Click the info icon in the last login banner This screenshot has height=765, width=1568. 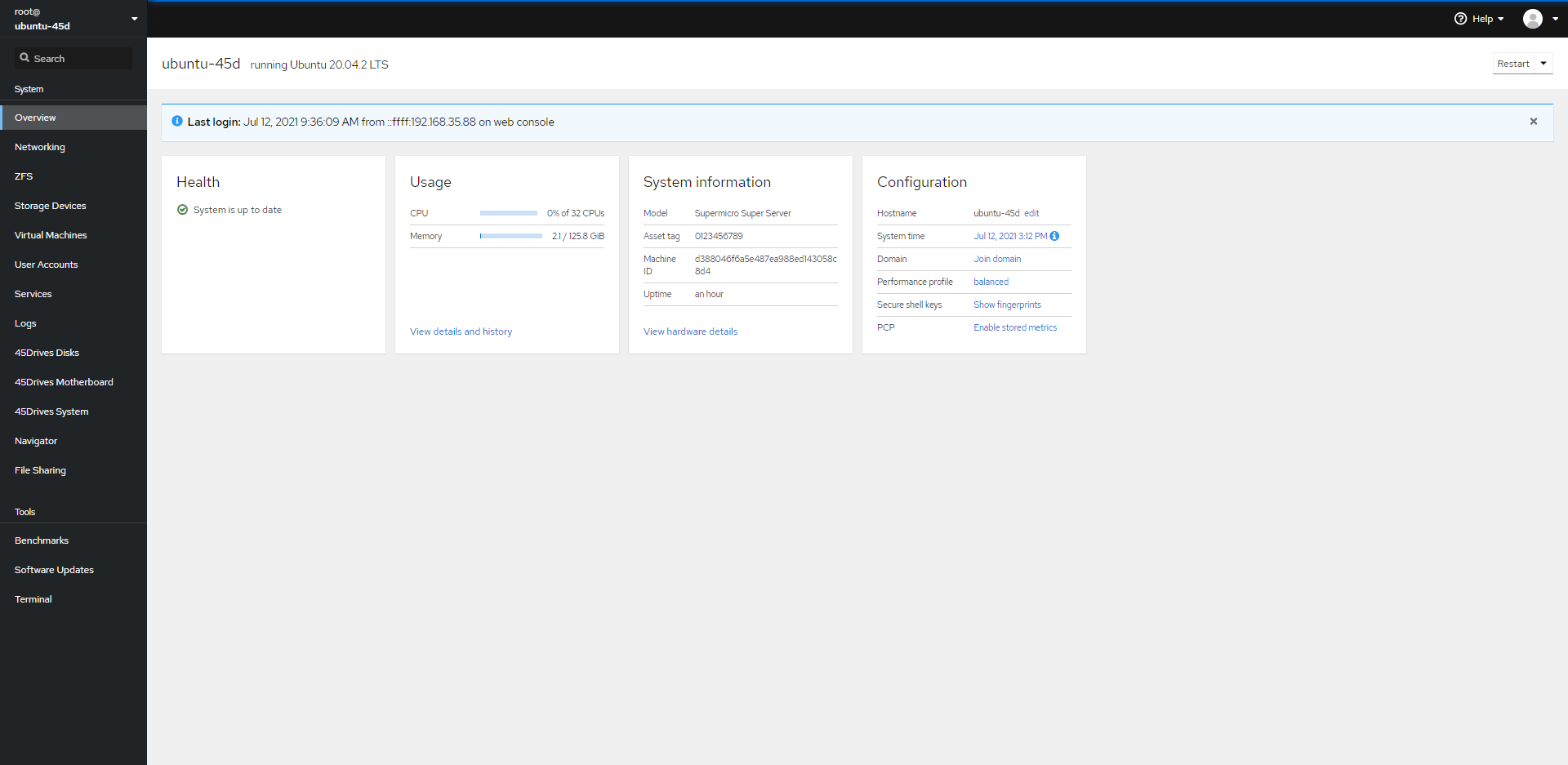177,121
